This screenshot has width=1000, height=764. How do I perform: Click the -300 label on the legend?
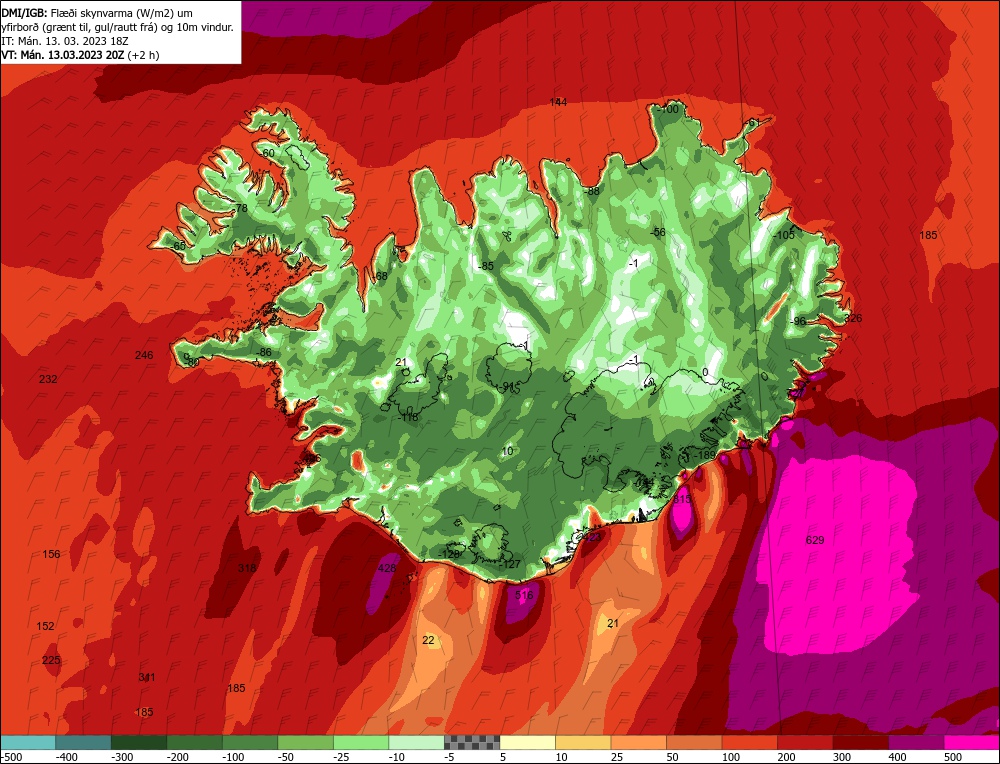click(x=122, y=757)
